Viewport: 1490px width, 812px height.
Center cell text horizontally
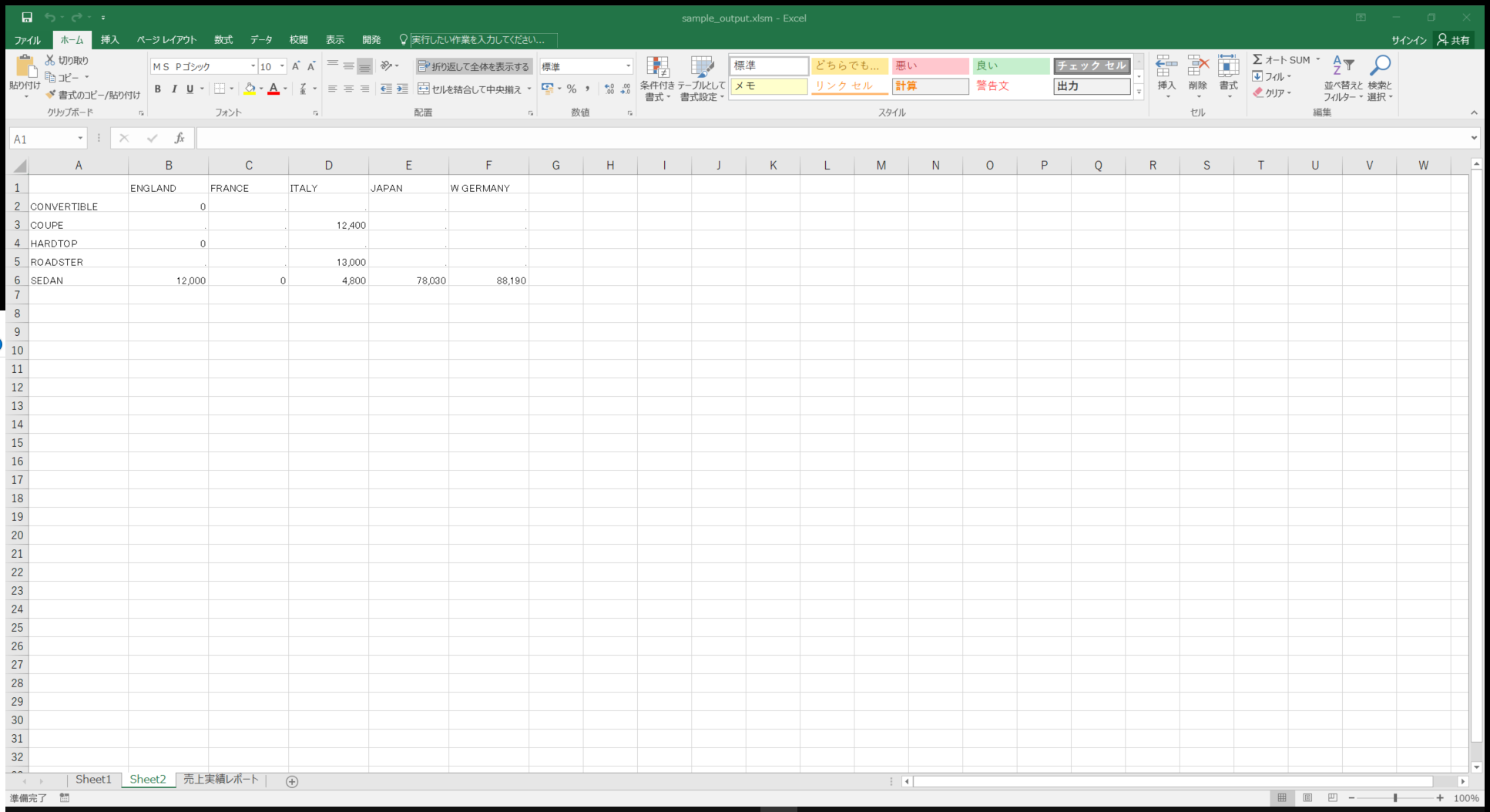tap(348, 89)
